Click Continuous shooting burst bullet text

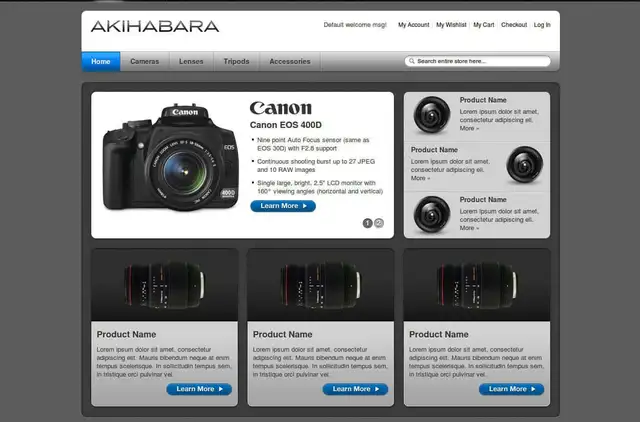pyautogui.click(x=316, y=166)
